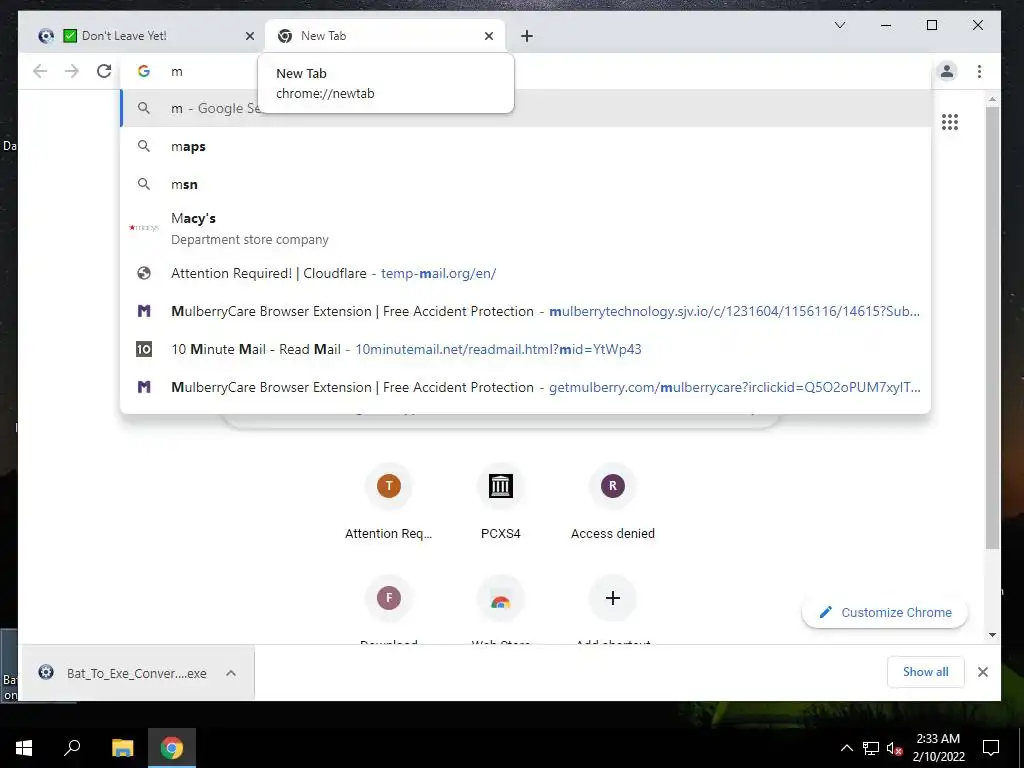Image resolution: width=1024 pixels, height=768 pixels.
Task: Open the "Attention Req..." shortcut tile
Action: [x=389, y=501]
